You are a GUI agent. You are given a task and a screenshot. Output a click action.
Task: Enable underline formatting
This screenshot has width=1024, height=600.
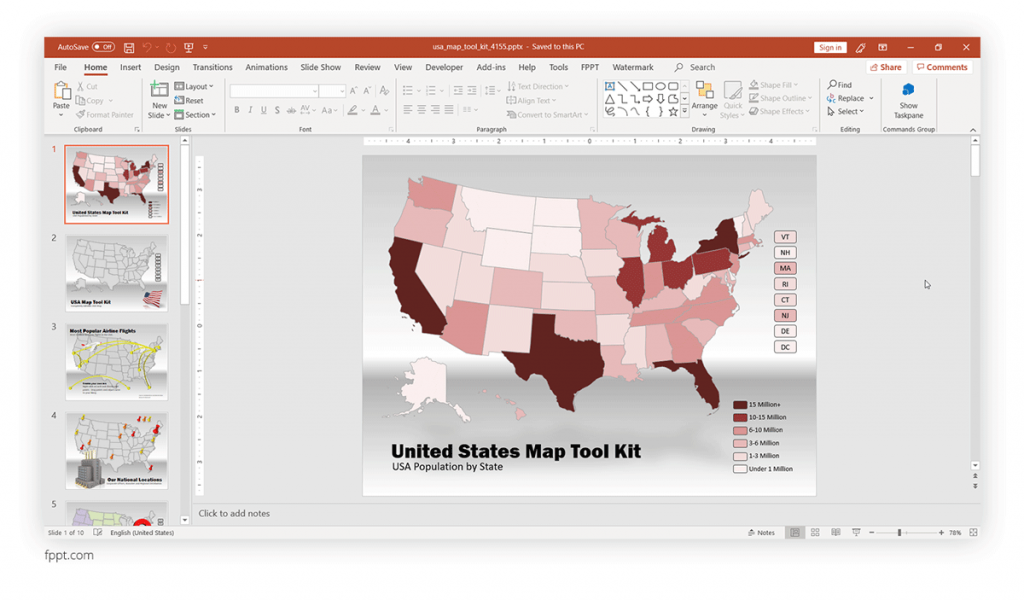click(262, 110)
